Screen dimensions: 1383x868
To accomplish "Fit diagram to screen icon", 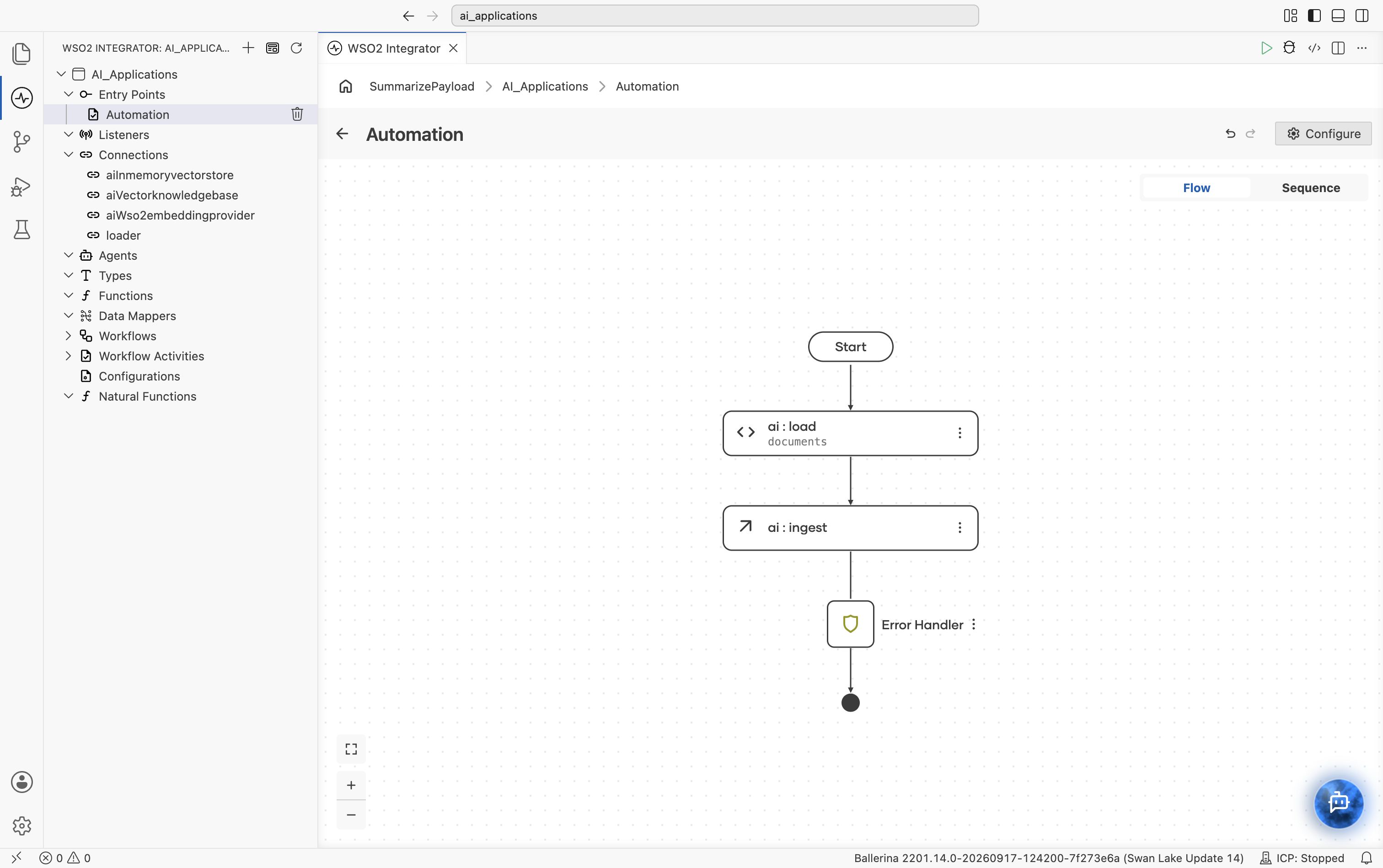I will (351, 749).
